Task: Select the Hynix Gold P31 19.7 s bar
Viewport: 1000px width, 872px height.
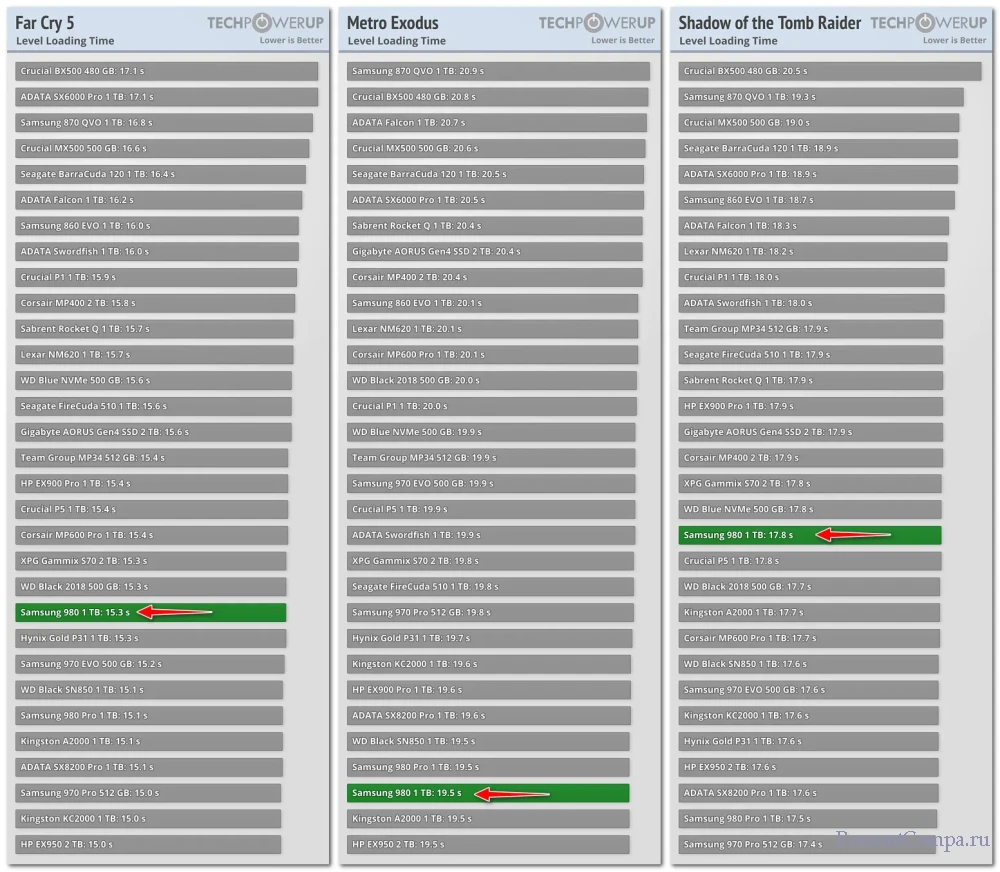Action: [490, 638]
